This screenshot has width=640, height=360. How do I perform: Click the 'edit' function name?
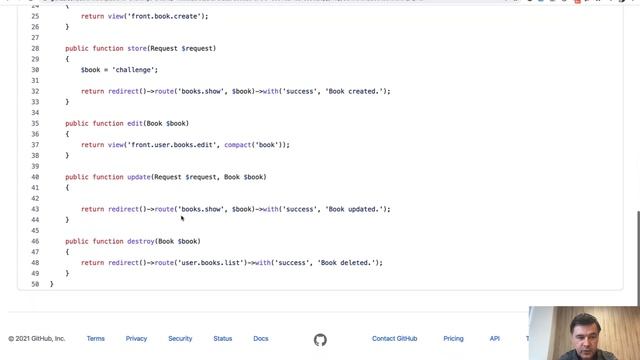point(135,123)
